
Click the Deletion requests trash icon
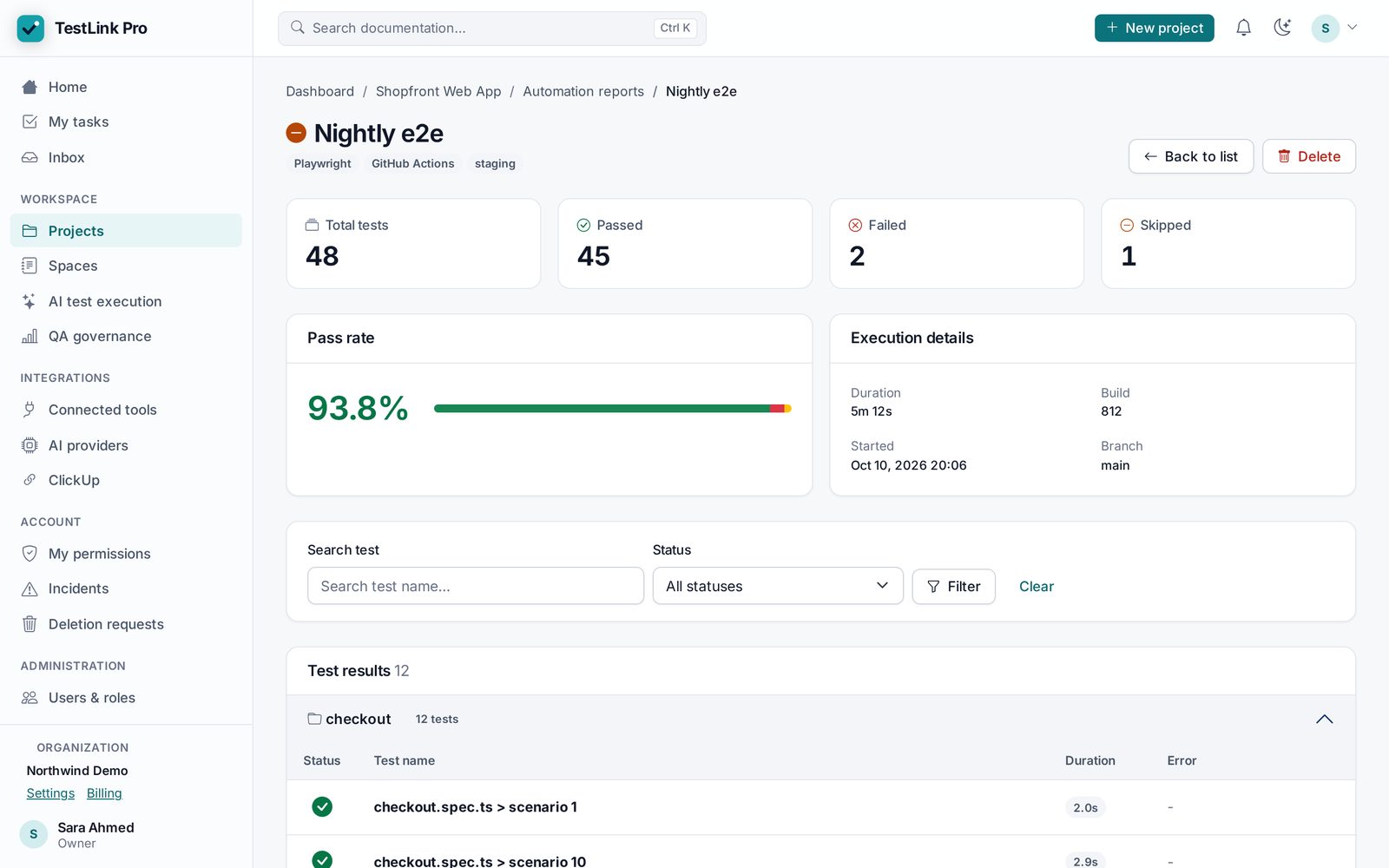pyautogui.click(x=30, y=624)
